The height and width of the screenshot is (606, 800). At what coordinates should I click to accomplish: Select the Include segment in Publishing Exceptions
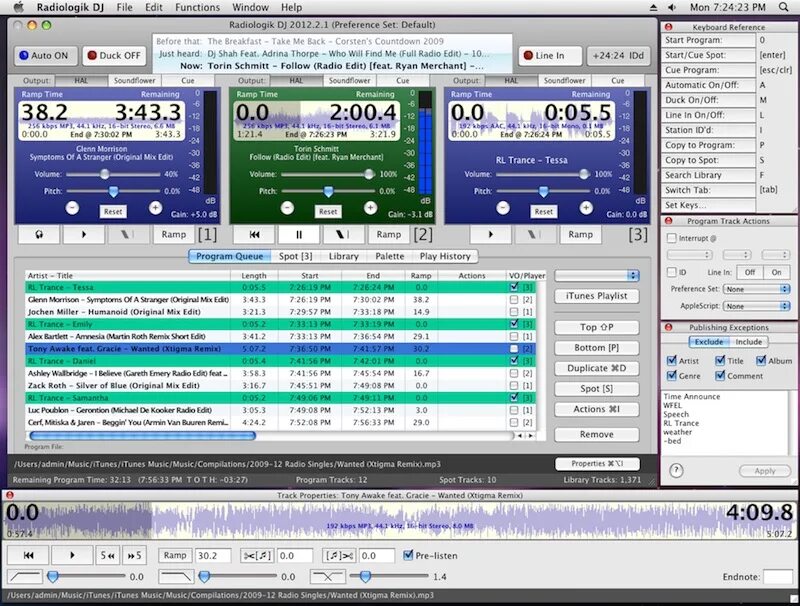tap(748, 342)
